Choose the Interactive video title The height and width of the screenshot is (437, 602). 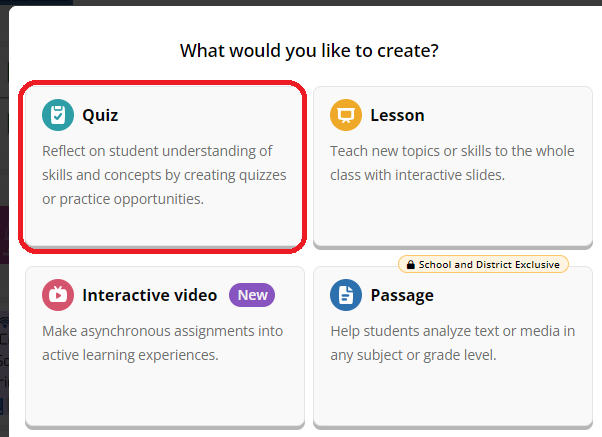150,295
